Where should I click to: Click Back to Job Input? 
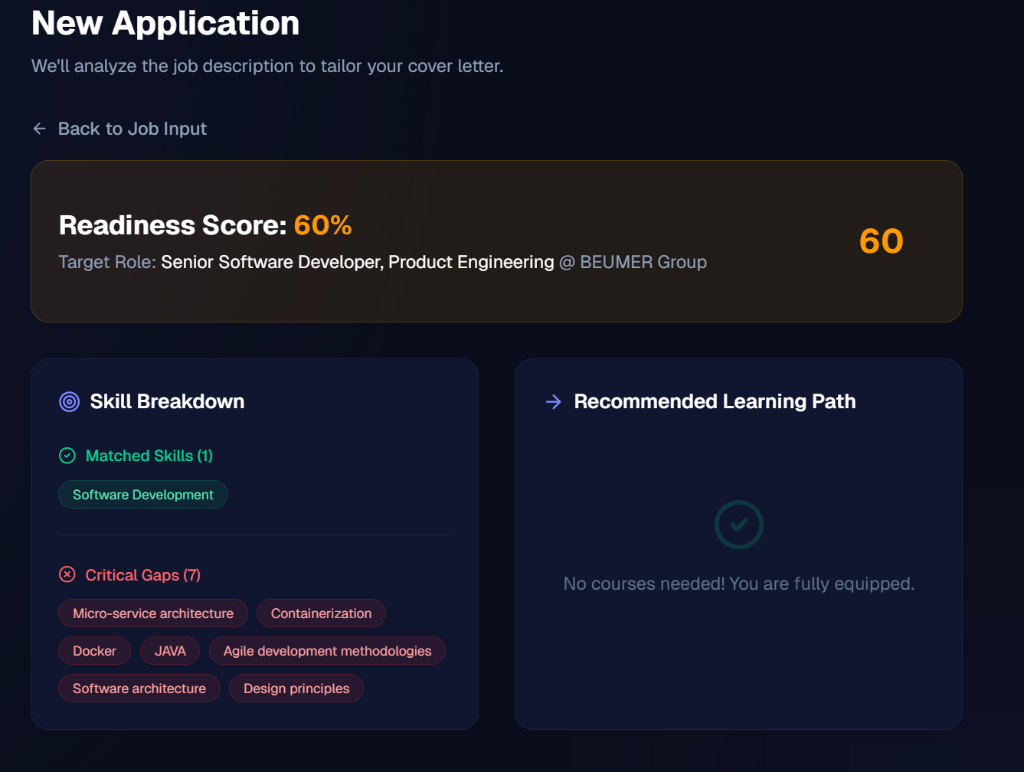point(132,128)
